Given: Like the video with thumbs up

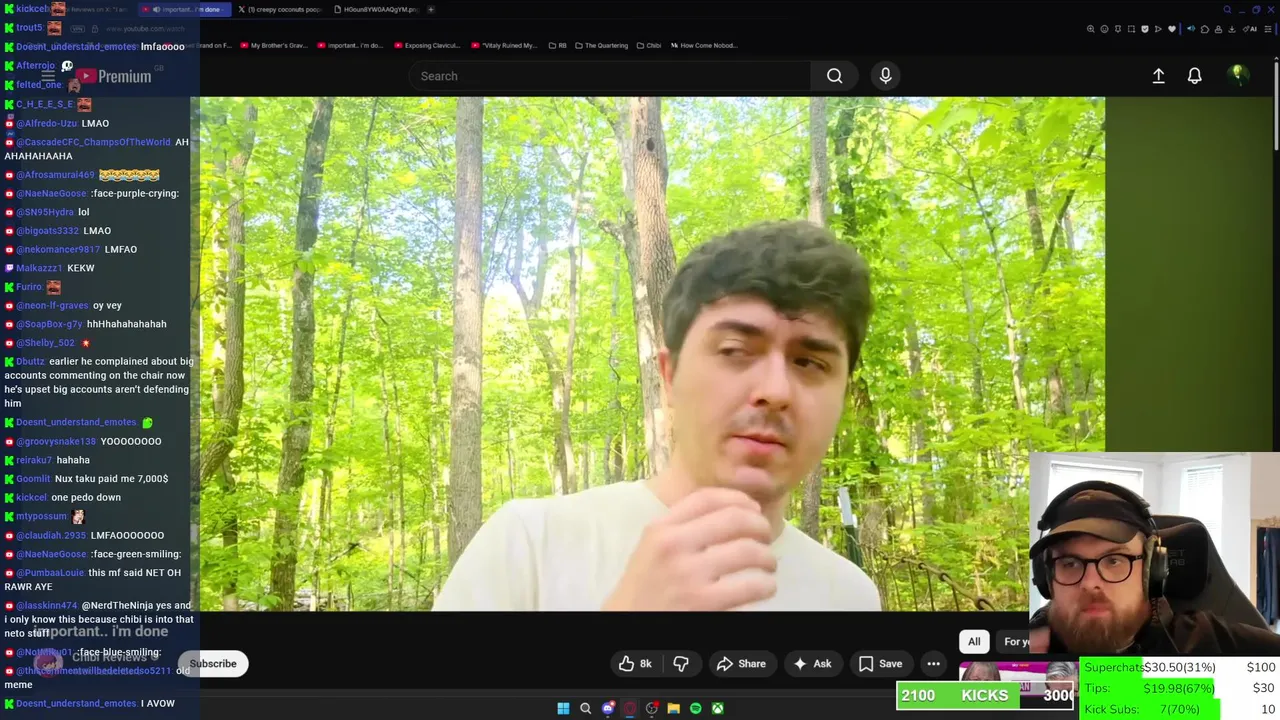Looking at the screenshot, I should point(635,663).
